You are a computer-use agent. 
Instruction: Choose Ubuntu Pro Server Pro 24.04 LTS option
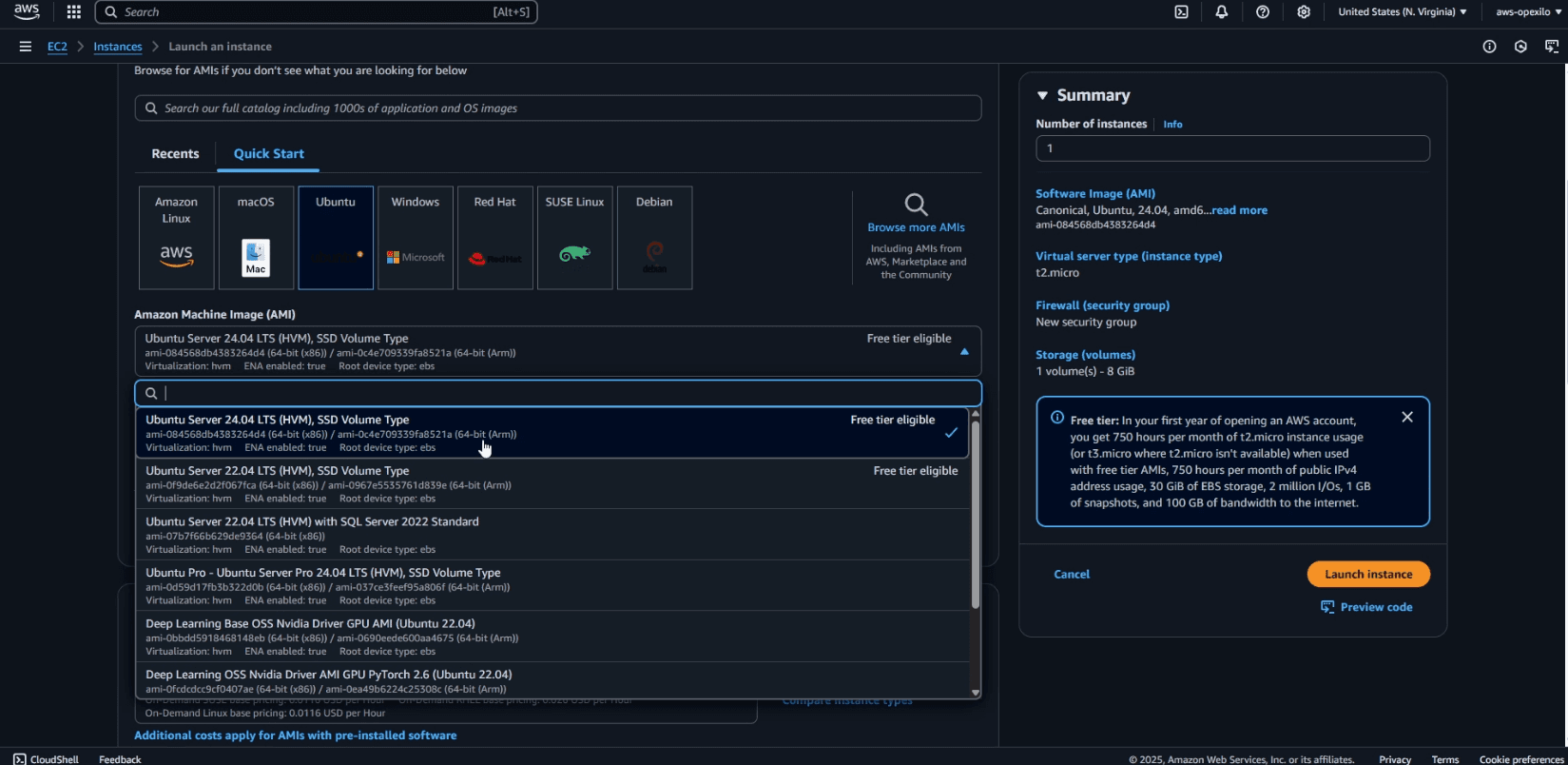[552, 586]
